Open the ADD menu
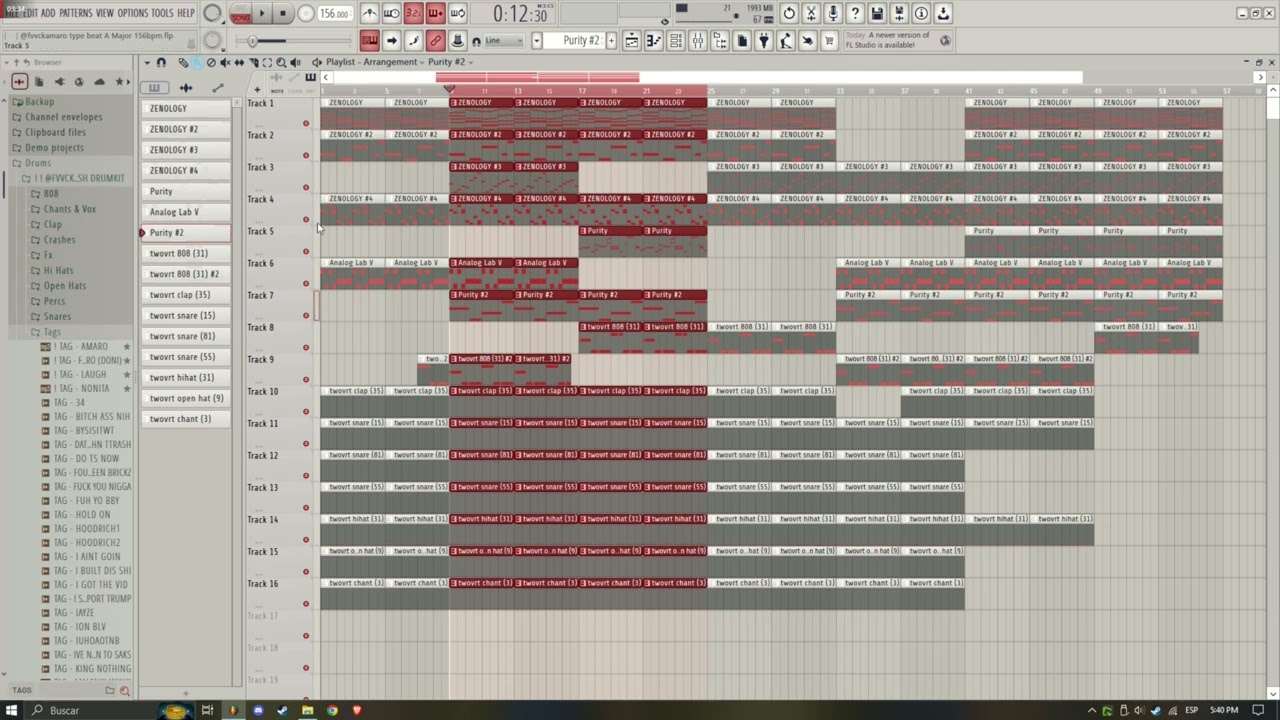The width and height of the screenshot is (1280, 720). (48, 13)
